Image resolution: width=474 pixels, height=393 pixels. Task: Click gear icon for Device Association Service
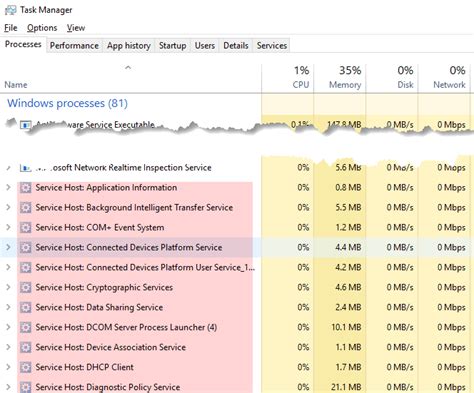tap(25, 348)
